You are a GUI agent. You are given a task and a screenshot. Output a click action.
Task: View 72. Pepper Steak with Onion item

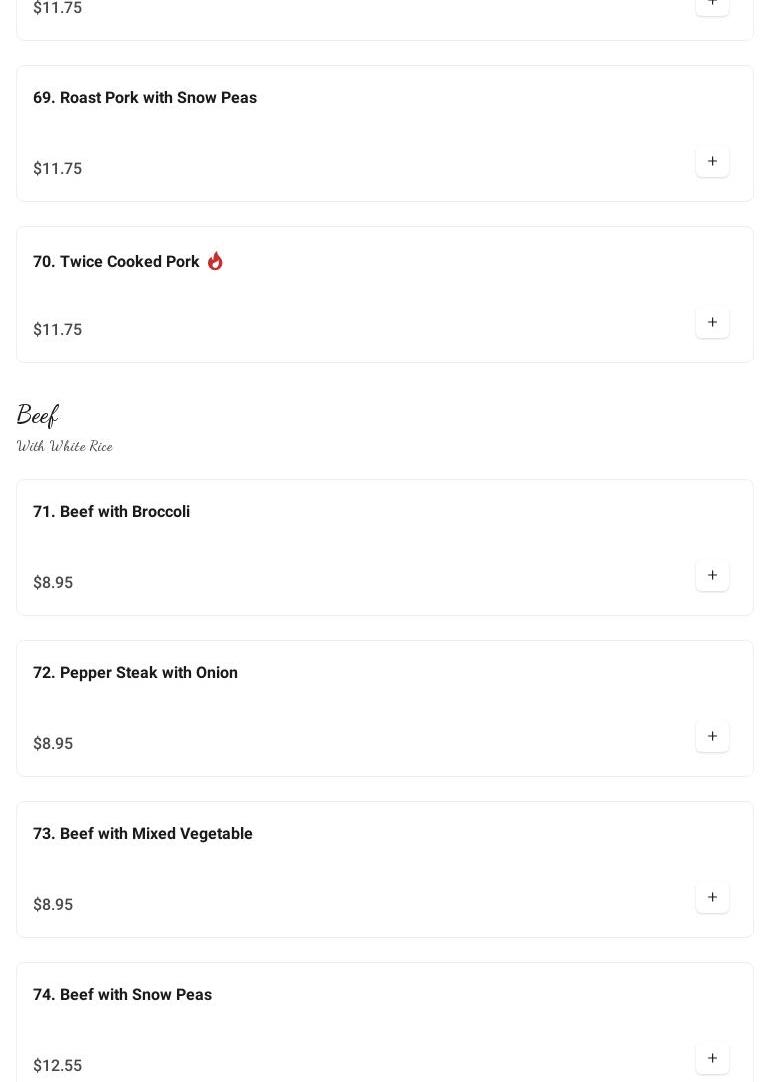[x=135, y=673]
